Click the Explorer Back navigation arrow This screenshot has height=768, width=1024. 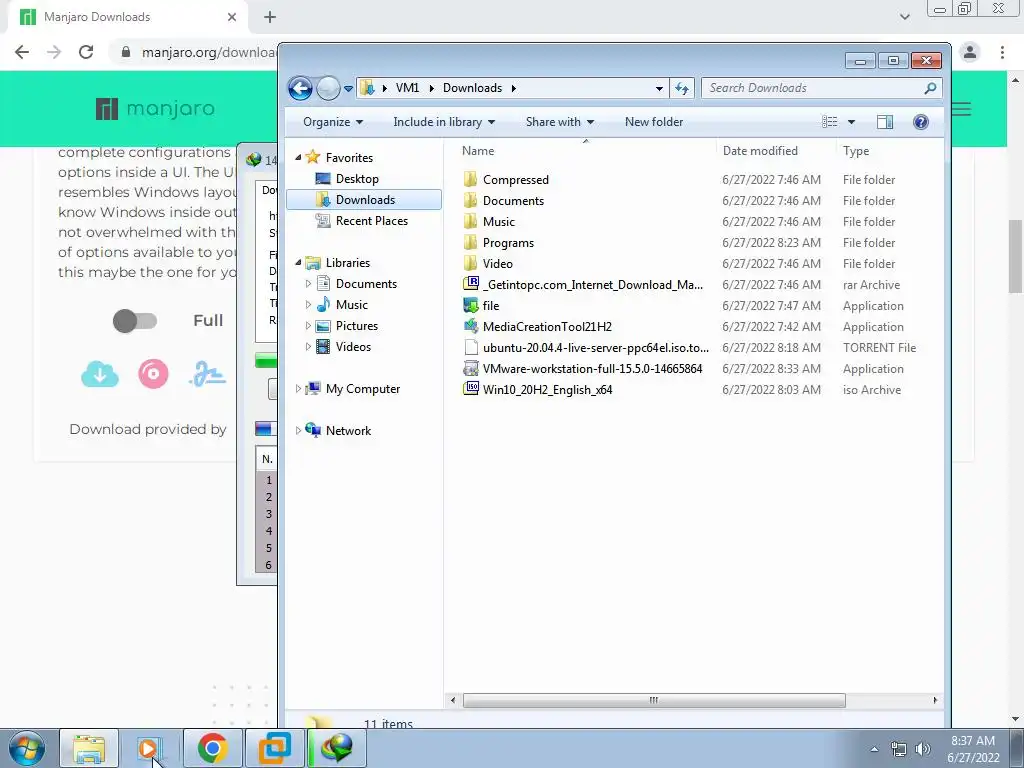tap(300, 88)
